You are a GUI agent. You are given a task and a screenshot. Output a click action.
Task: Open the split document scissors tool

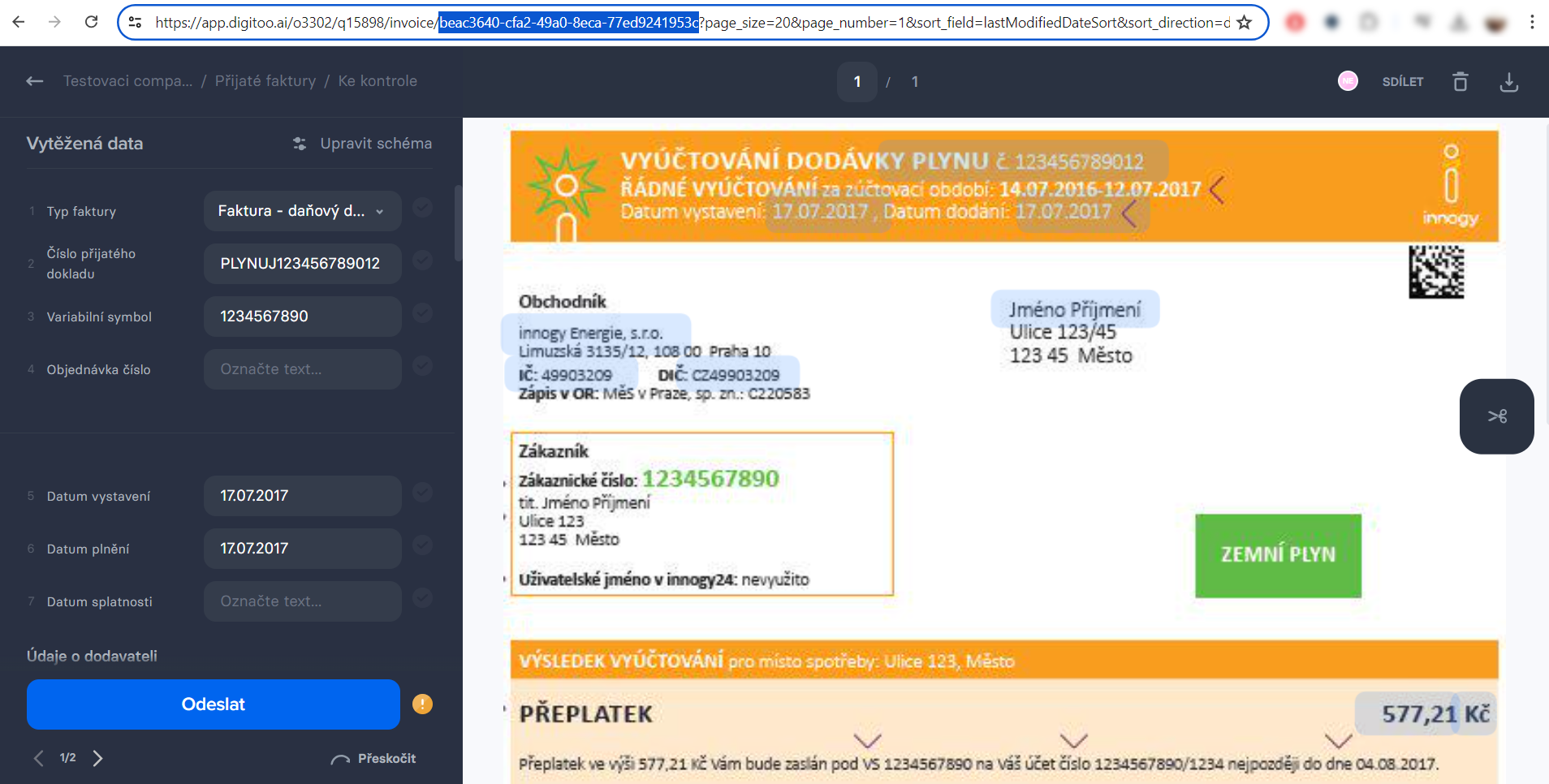[1496, 416]
